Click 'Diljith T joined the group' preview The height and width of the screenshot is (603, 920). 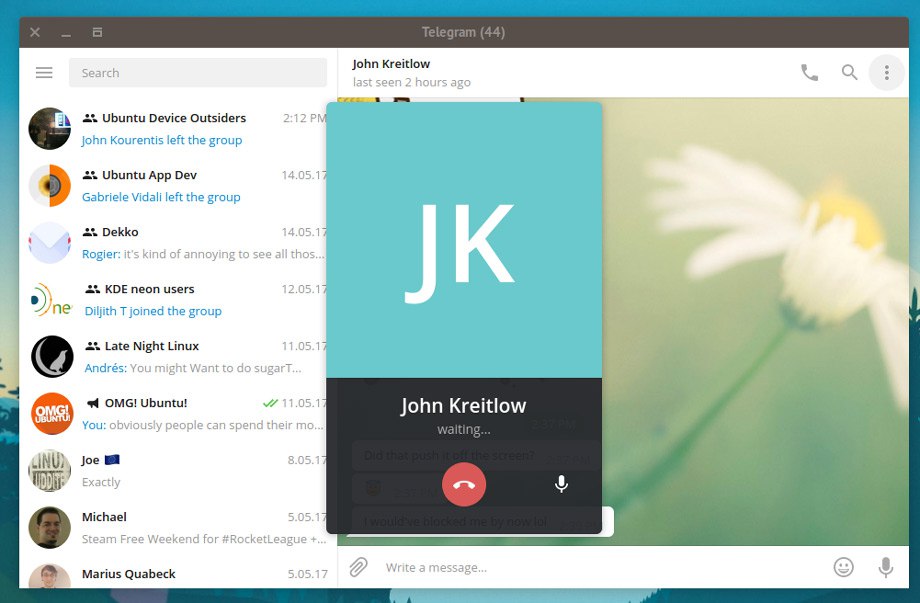pos(153,311)
